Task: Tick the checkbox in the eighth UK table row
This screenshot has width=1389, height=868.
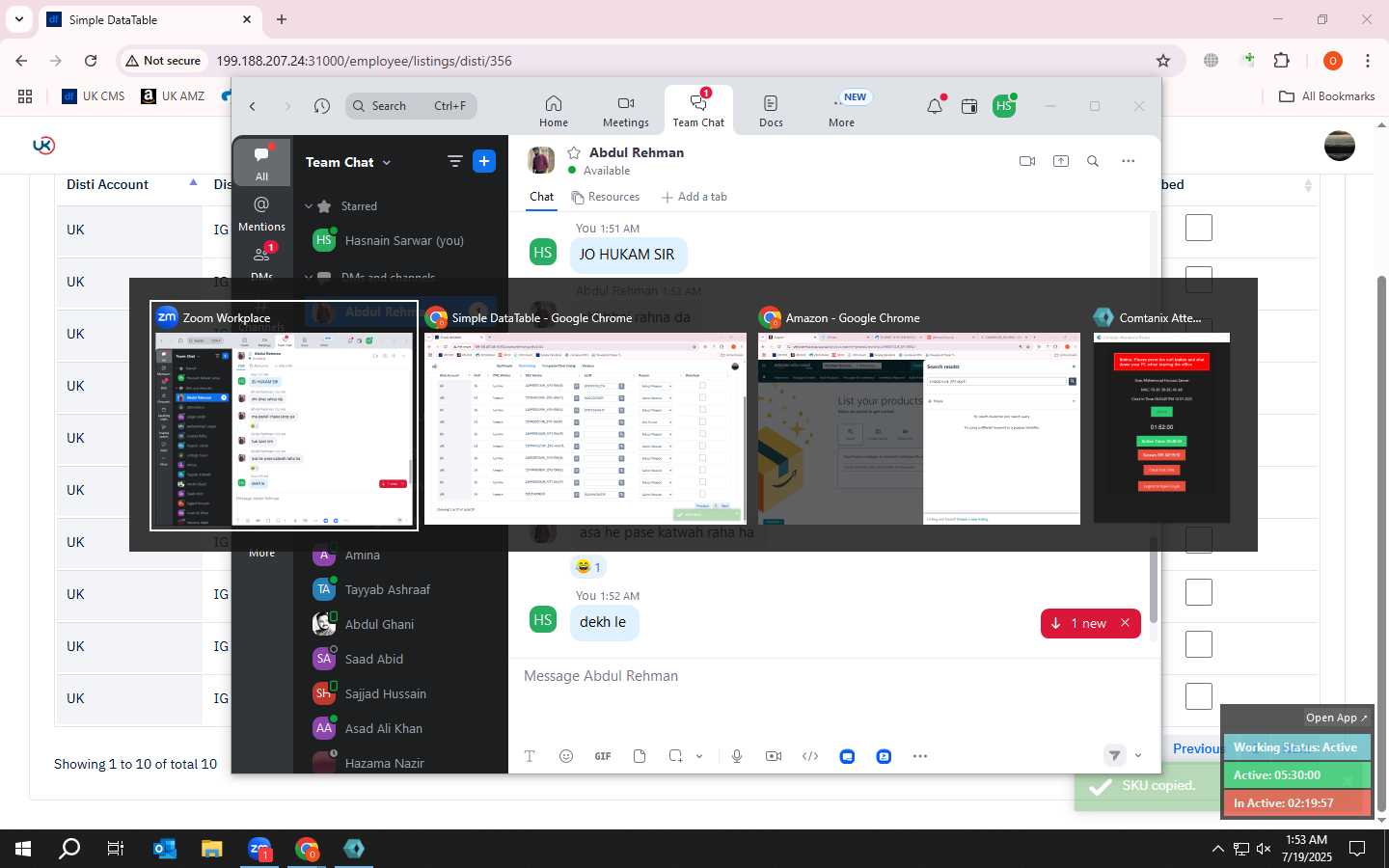Action: tap(1199, 592)
